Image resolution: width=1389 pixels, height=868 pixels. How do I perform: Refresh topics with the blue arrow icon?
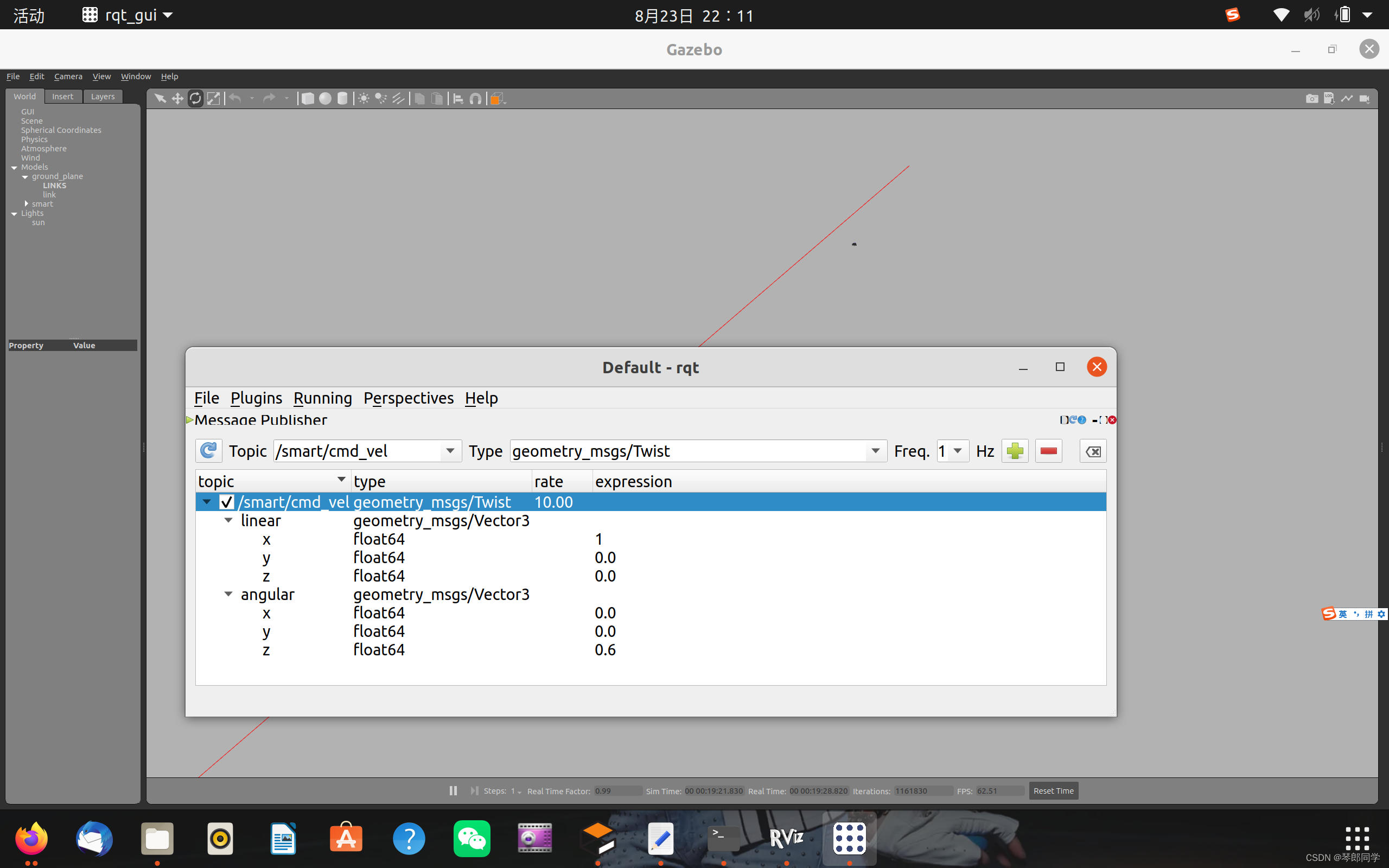pos(208,451)
